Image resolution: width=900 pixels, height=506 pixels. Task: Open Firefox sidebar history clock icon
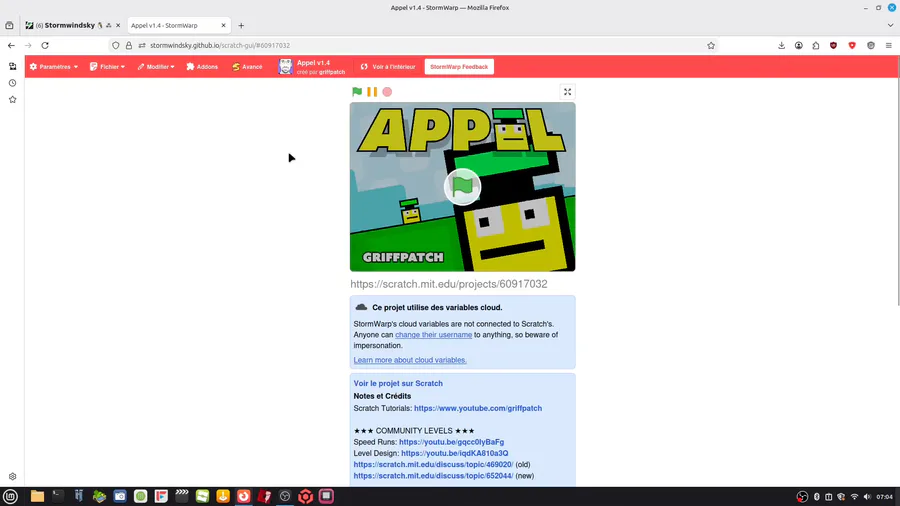[x=13, y=83]
